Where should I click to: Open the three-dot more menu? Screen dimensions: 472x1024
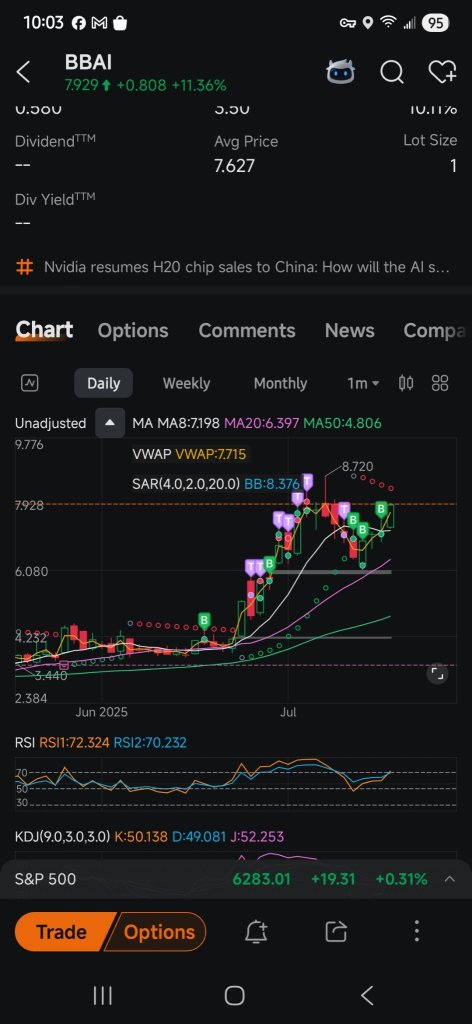pos(417,932)
